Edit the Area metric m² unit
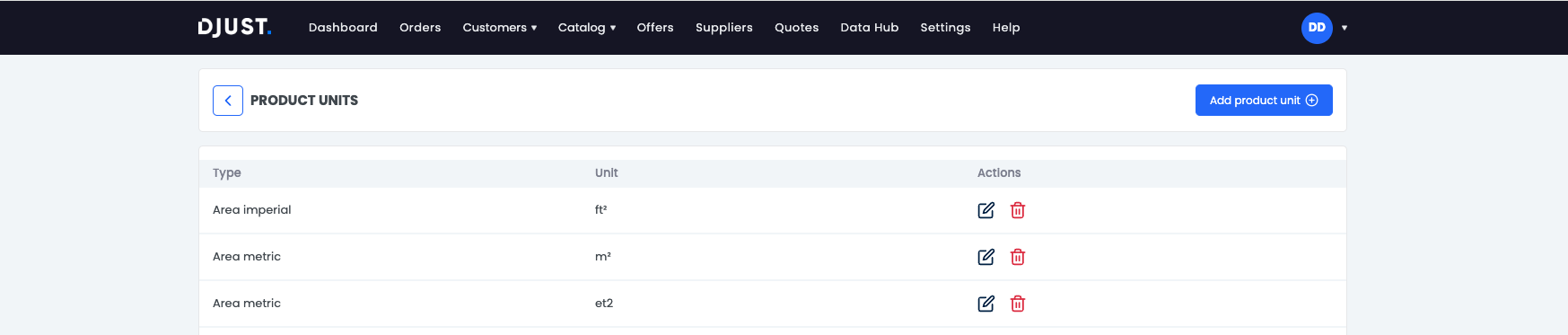Screen dimensions: 1568x335 (x=985, y=257)
